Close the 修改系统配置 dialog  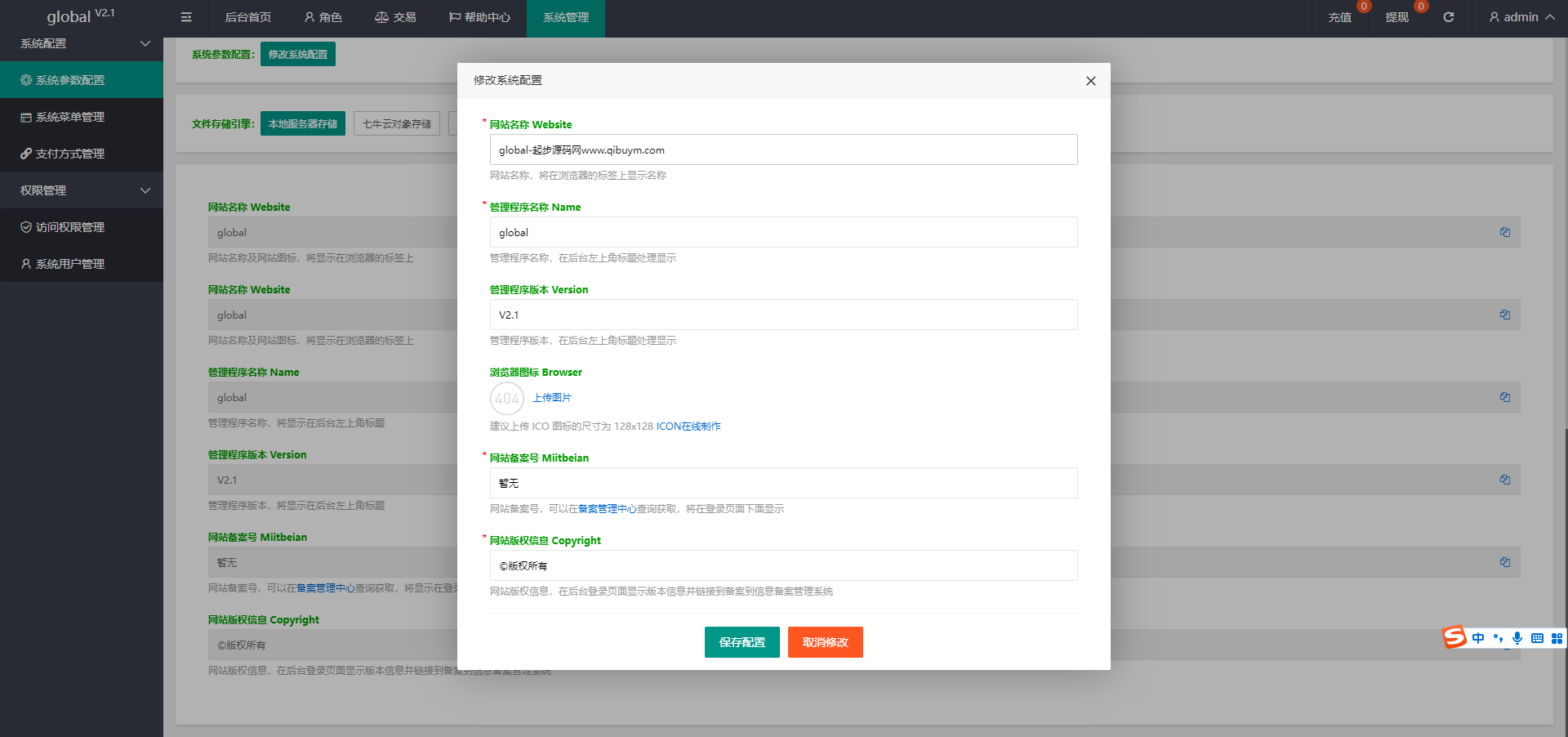[1091, 81]
